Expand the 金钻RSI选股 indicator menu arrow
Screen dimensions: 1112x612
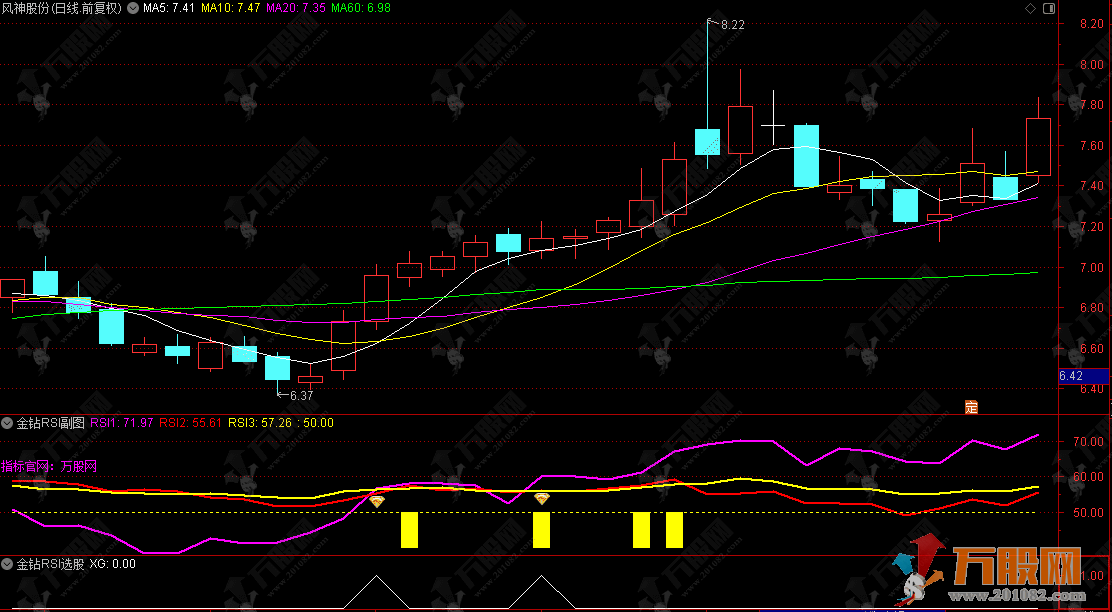coord(8,564)
